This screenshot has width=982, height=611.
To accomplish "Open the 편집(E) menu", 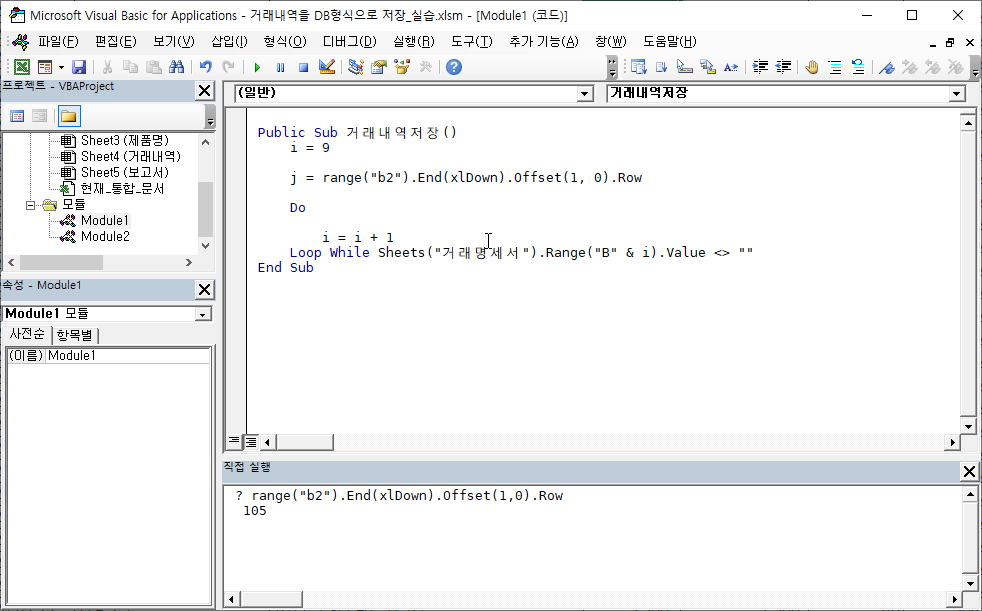I will 115,41.
